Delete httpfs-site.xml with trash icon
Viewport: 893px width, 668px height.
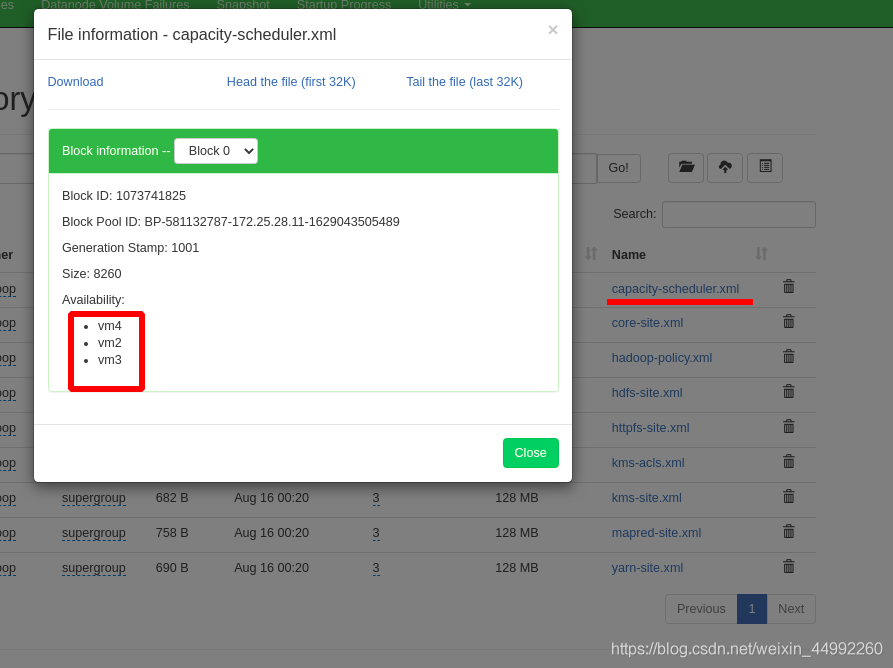click(789, 427)
